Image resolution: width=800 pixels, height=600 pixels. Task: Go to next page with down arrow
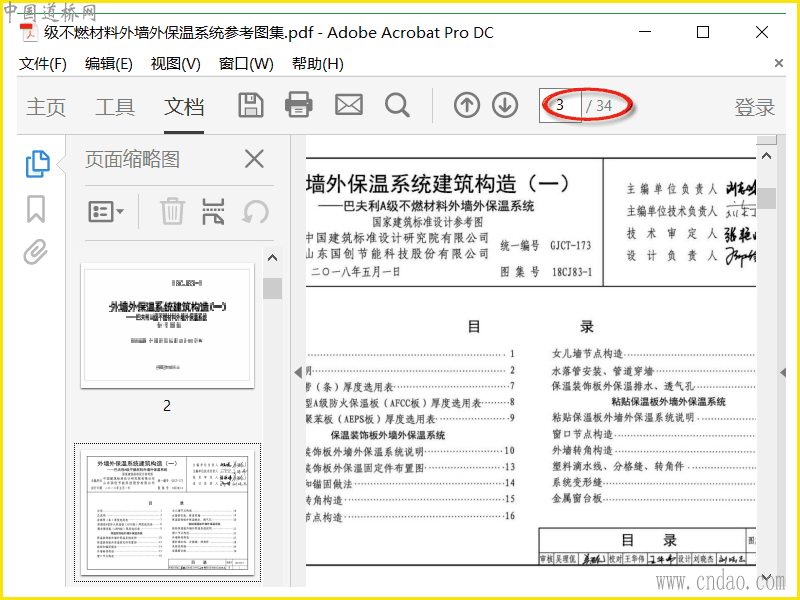(x=505, y=105)
